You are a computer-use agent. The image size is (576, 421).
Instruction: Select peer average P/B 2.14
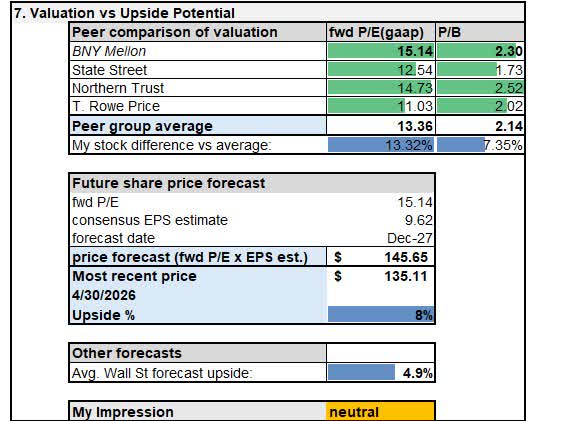pyautogui.click(x=509, y=126)
